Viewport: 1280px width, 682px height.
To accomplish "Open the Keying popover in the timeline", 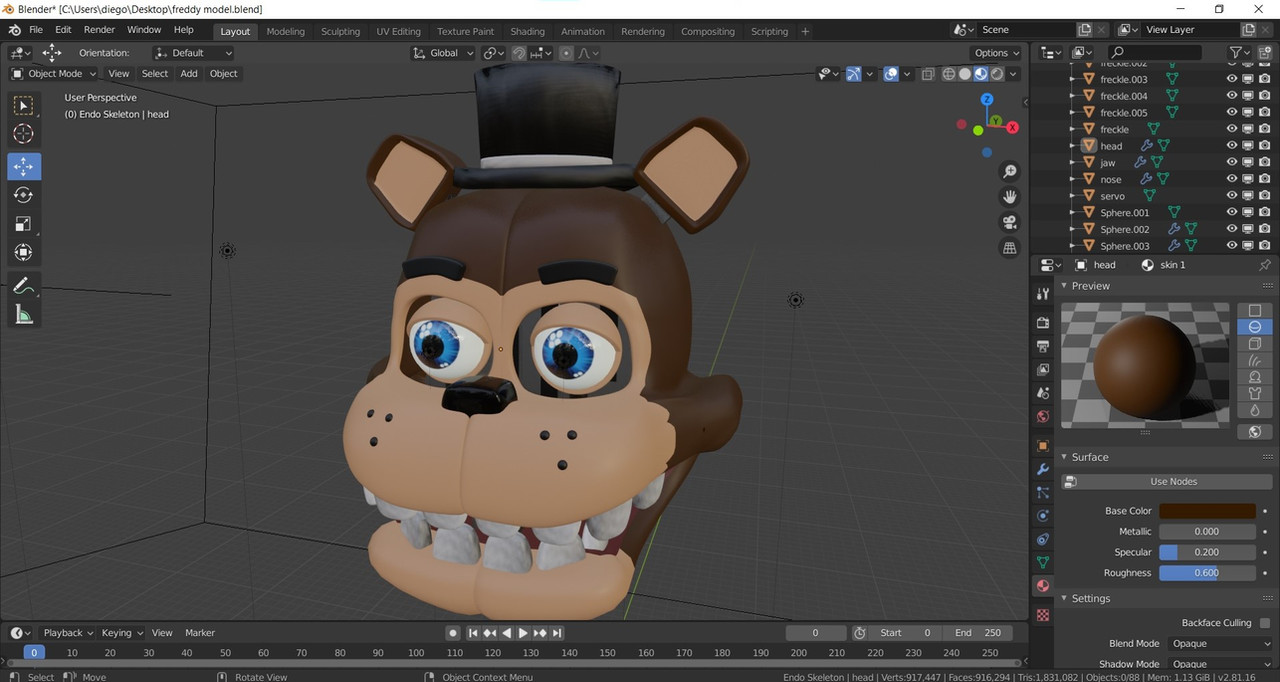I will tap(121, 633).
